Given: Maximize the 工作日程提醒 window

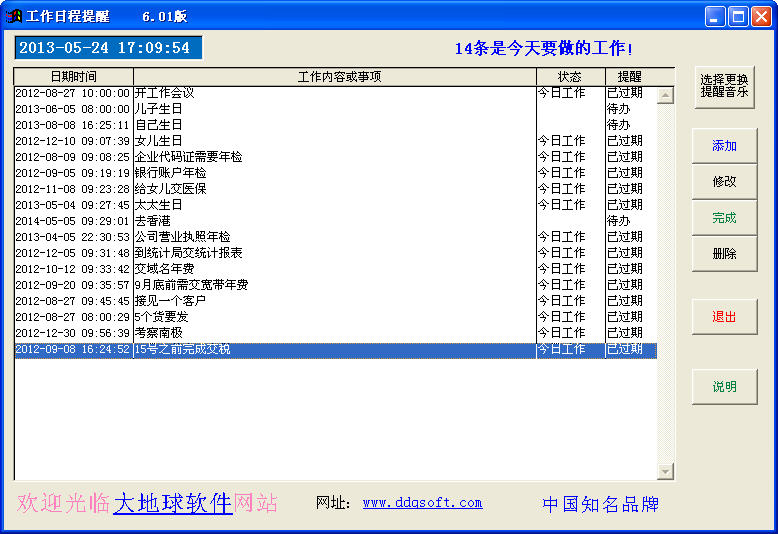Looking at the screenshot, I should pyautogui.click(x=738, y=16).
